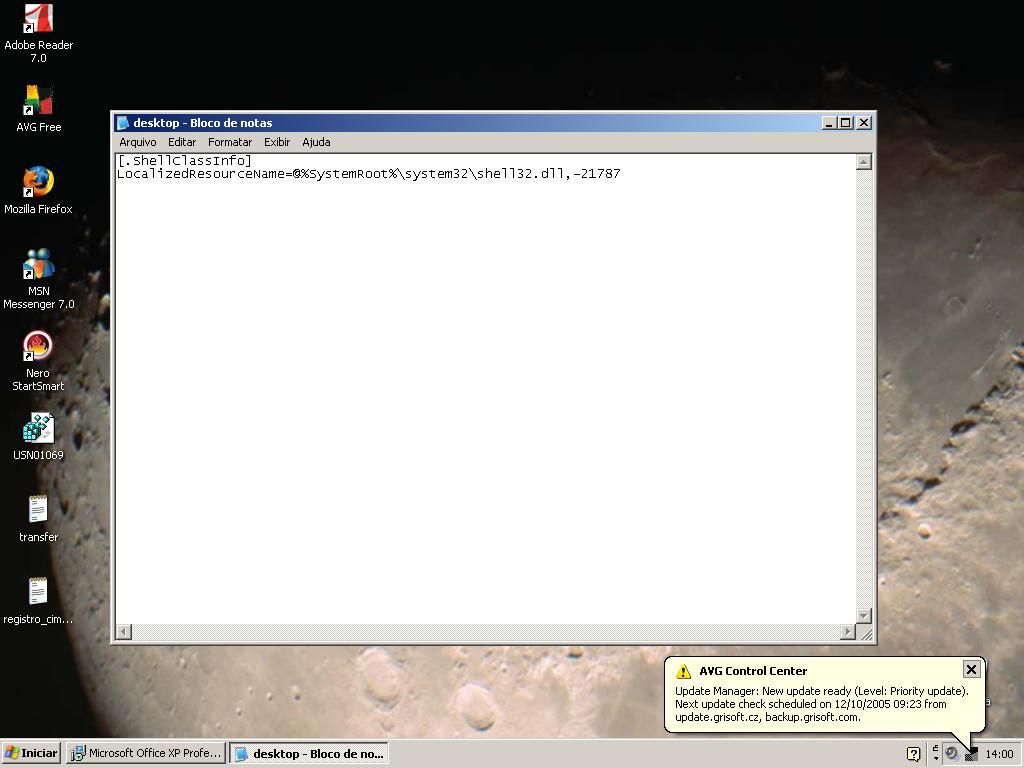Maximize the Bloco de notas window
Image resolution: width=1024 pixels, height=768 pixels.
pyautogui.click(x=846, y=123)
